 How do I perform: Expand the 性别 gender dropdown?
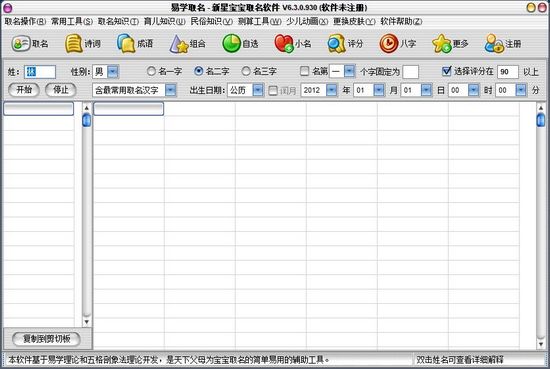113,72
